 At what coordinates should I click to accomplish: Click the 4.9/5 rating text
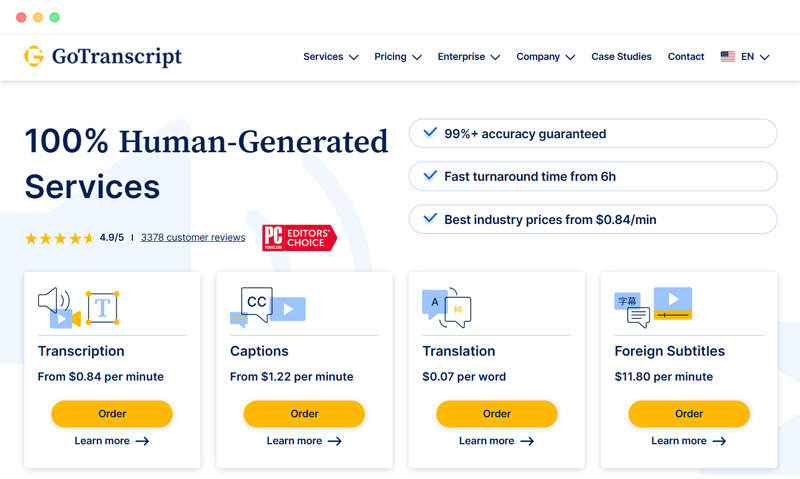tap(112, 238)
